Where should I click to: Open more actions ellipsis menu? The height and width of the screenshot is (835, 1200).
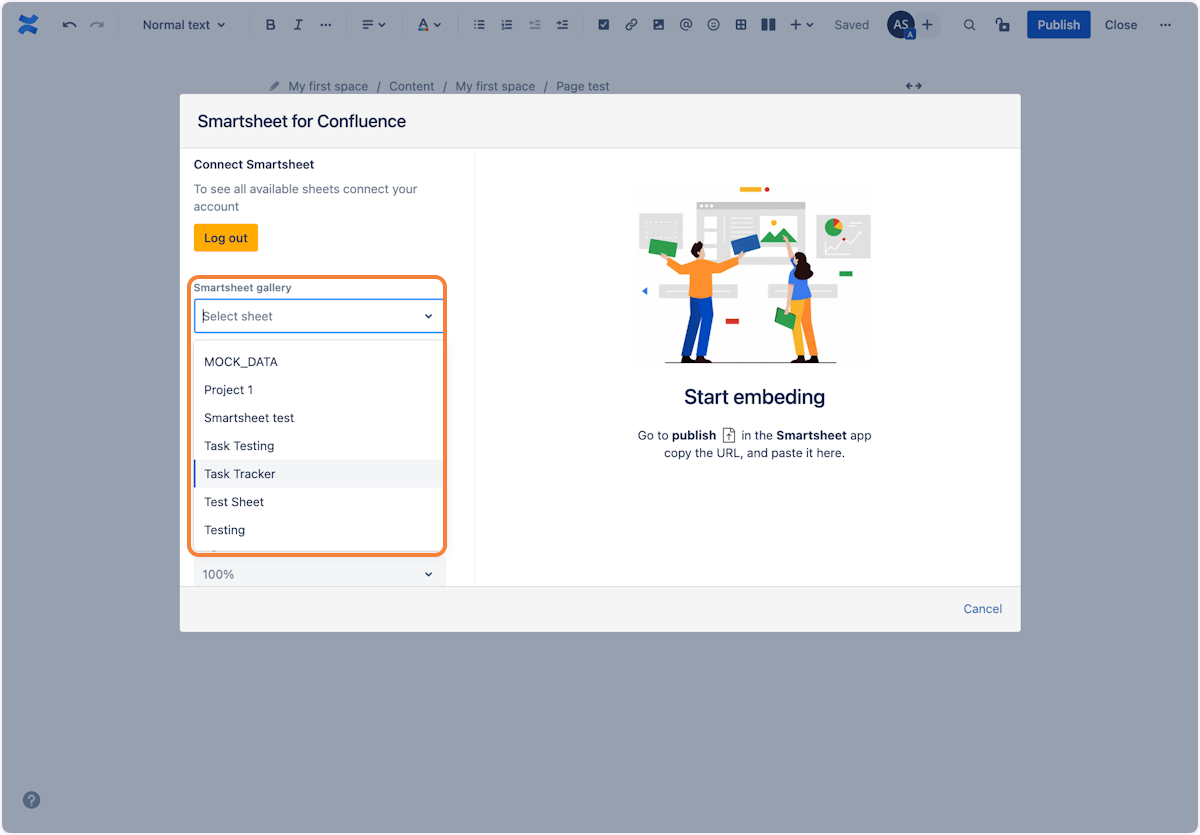coord(1165,25)
